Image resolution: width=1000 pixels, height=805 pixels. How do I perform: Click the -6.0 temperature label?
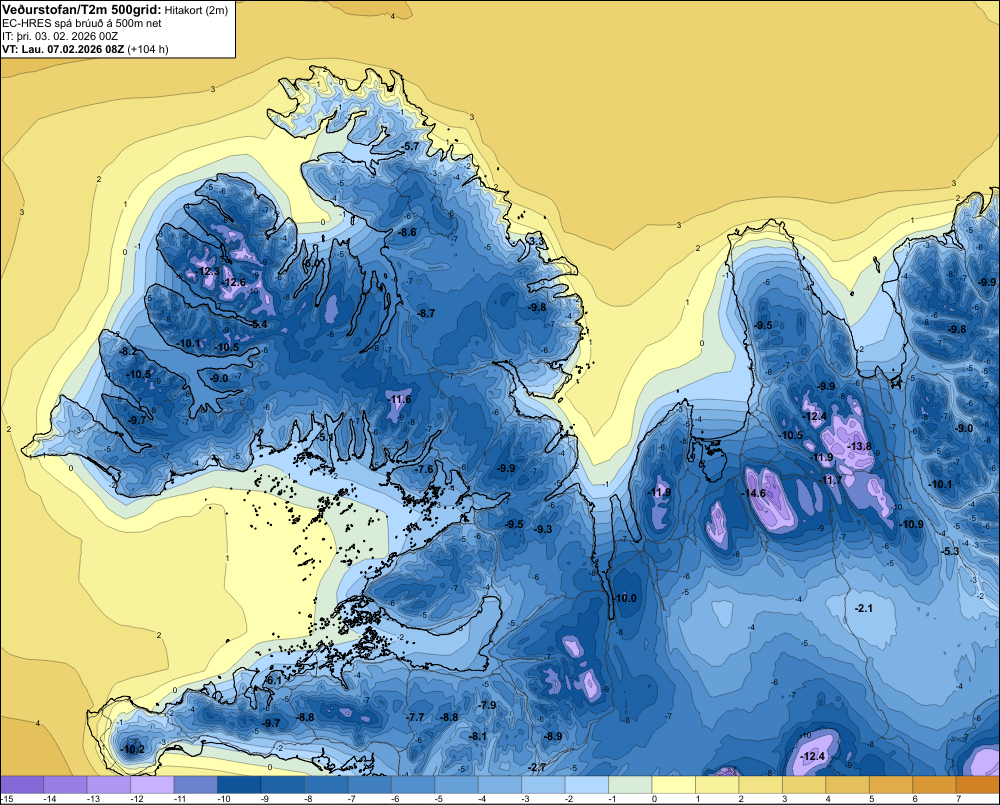tap(311, 263)
